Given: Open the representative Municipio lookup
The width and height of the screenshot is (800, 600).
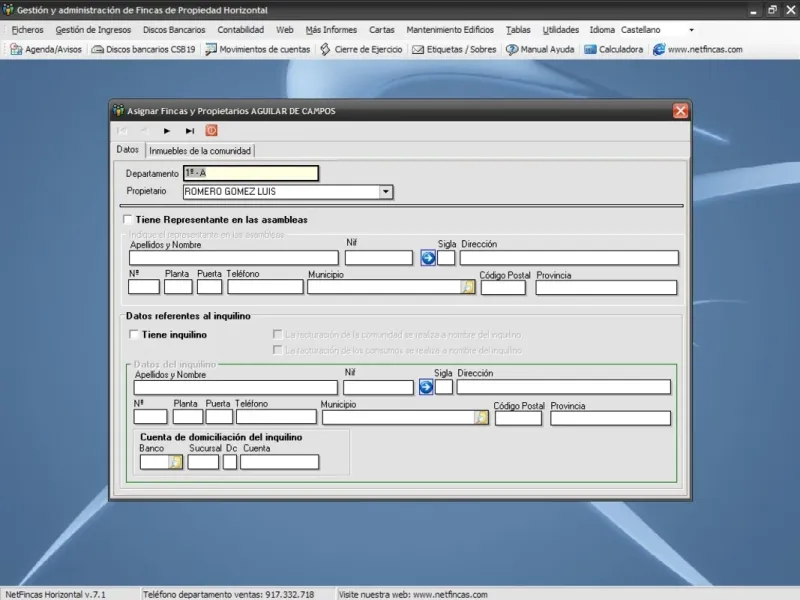Looking at the screenshot, I should click(x=467, y=287).
